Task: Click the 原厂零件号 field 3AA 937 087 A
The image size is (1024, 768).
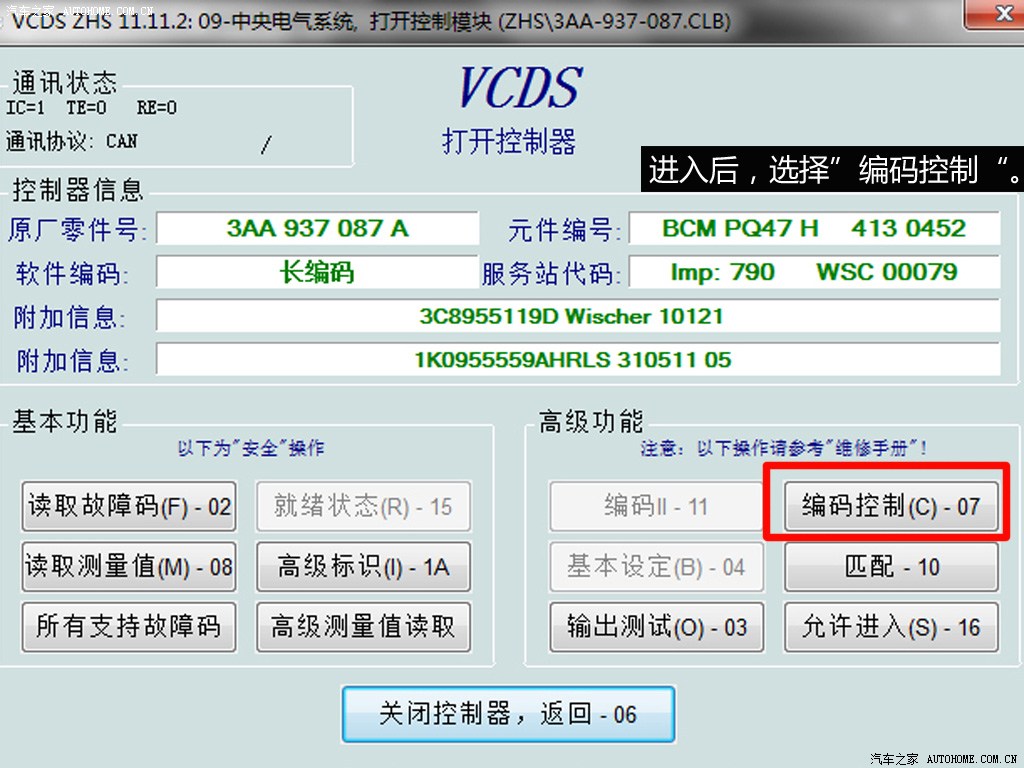Action: coord(317,228)
